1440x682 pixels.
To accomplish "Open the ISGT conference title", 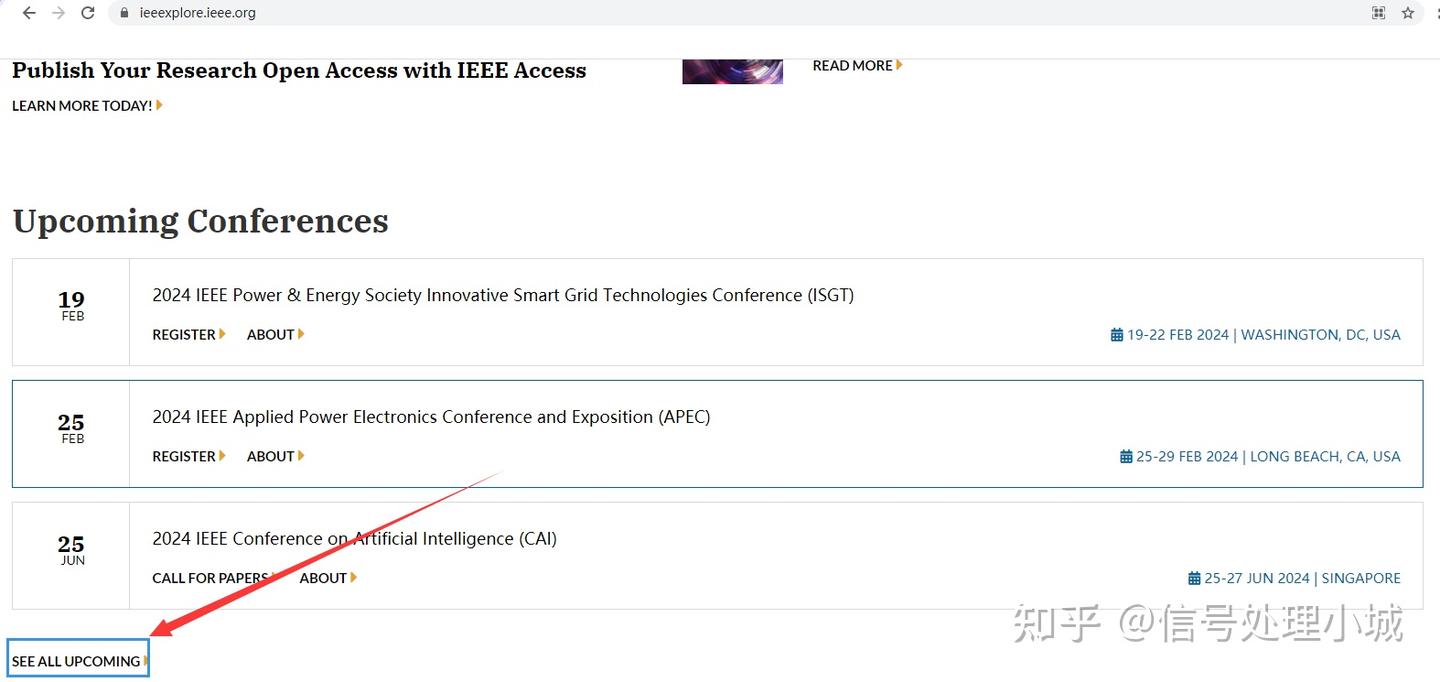I will point(502,295).
